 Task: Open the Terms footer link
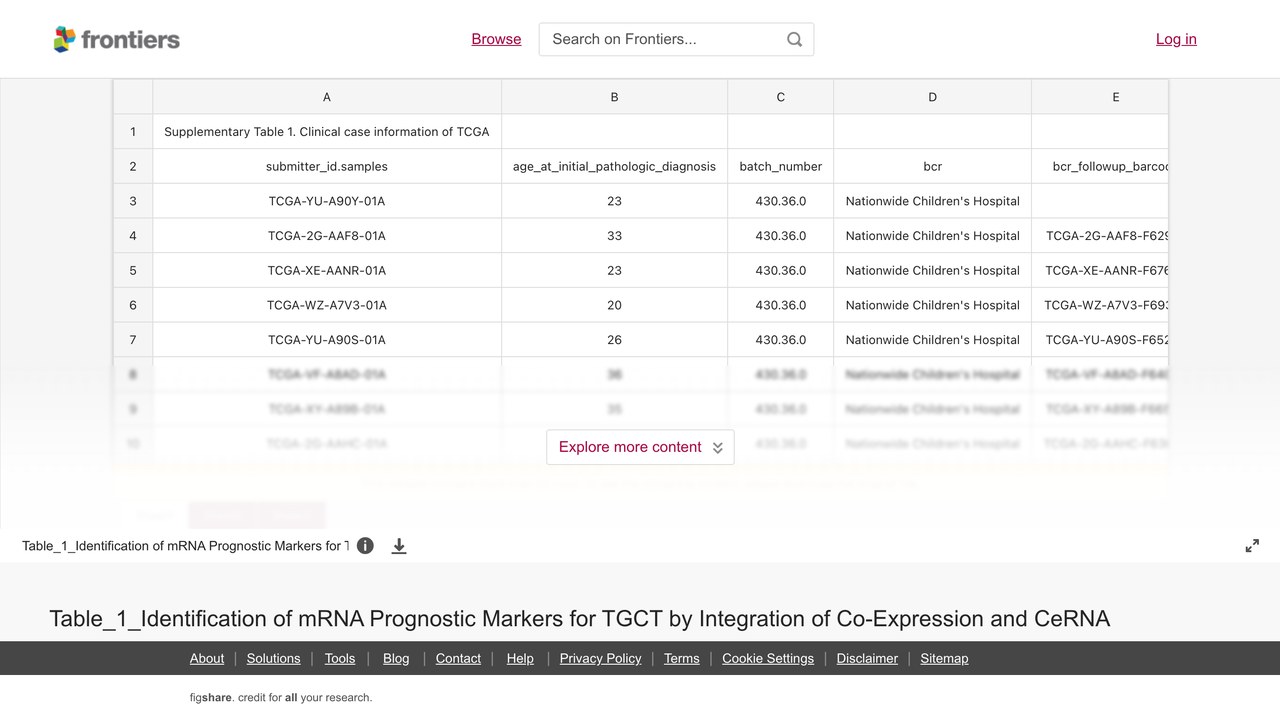click(682, 658)
